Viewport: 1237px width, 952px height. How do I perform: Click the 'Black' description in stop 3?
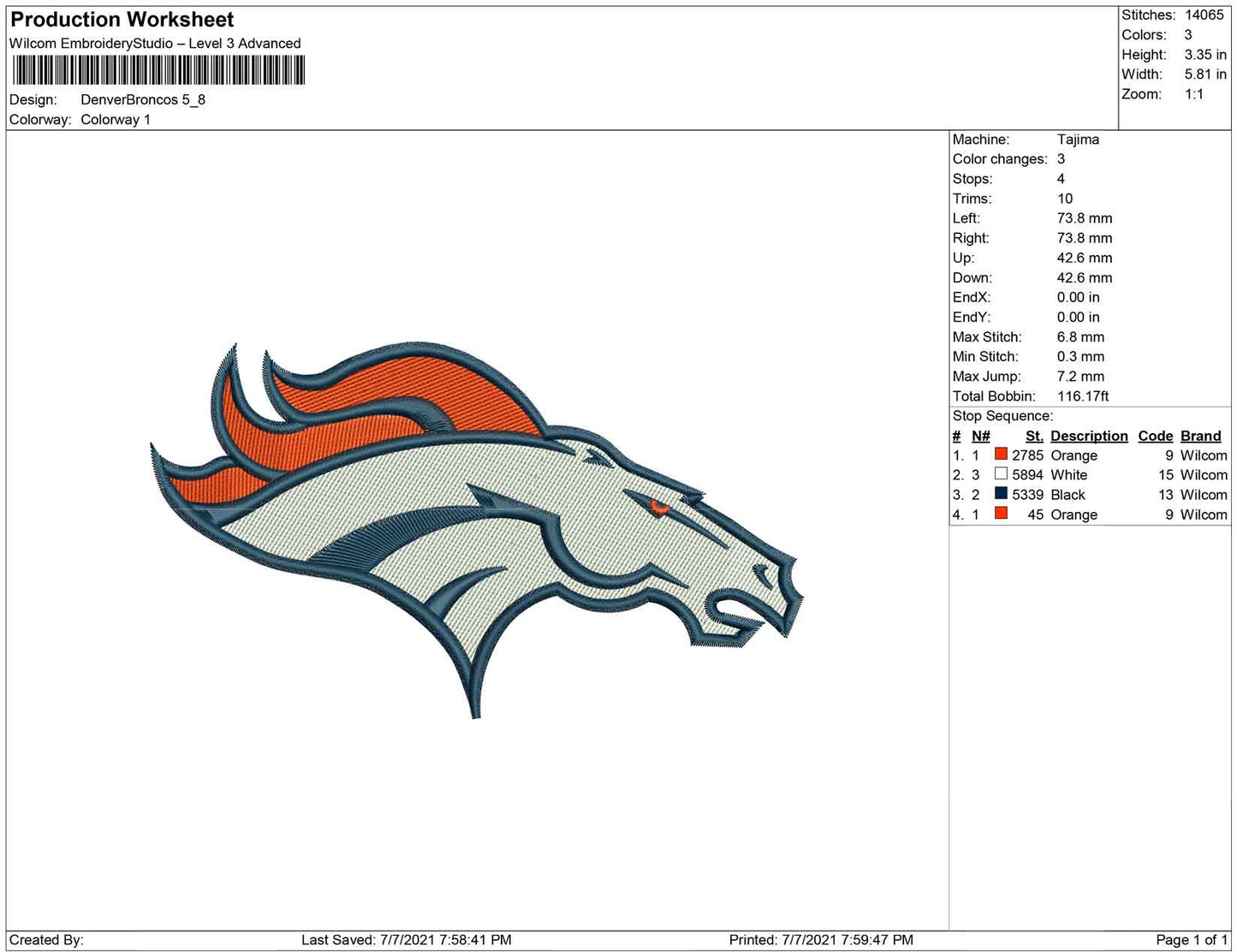click(x=1068, y=495)
